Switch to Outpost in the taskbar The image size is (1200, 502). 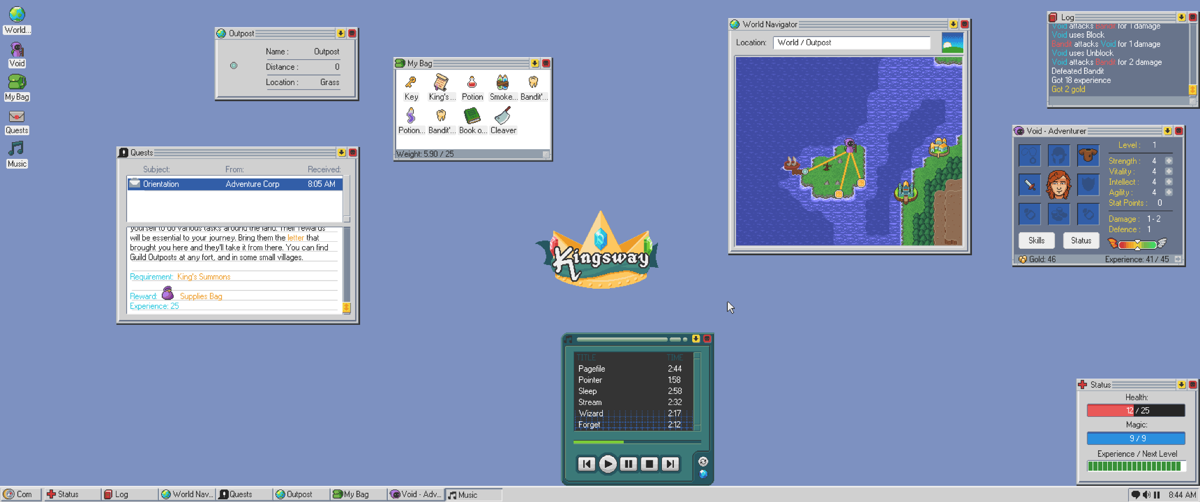[300, 494]
